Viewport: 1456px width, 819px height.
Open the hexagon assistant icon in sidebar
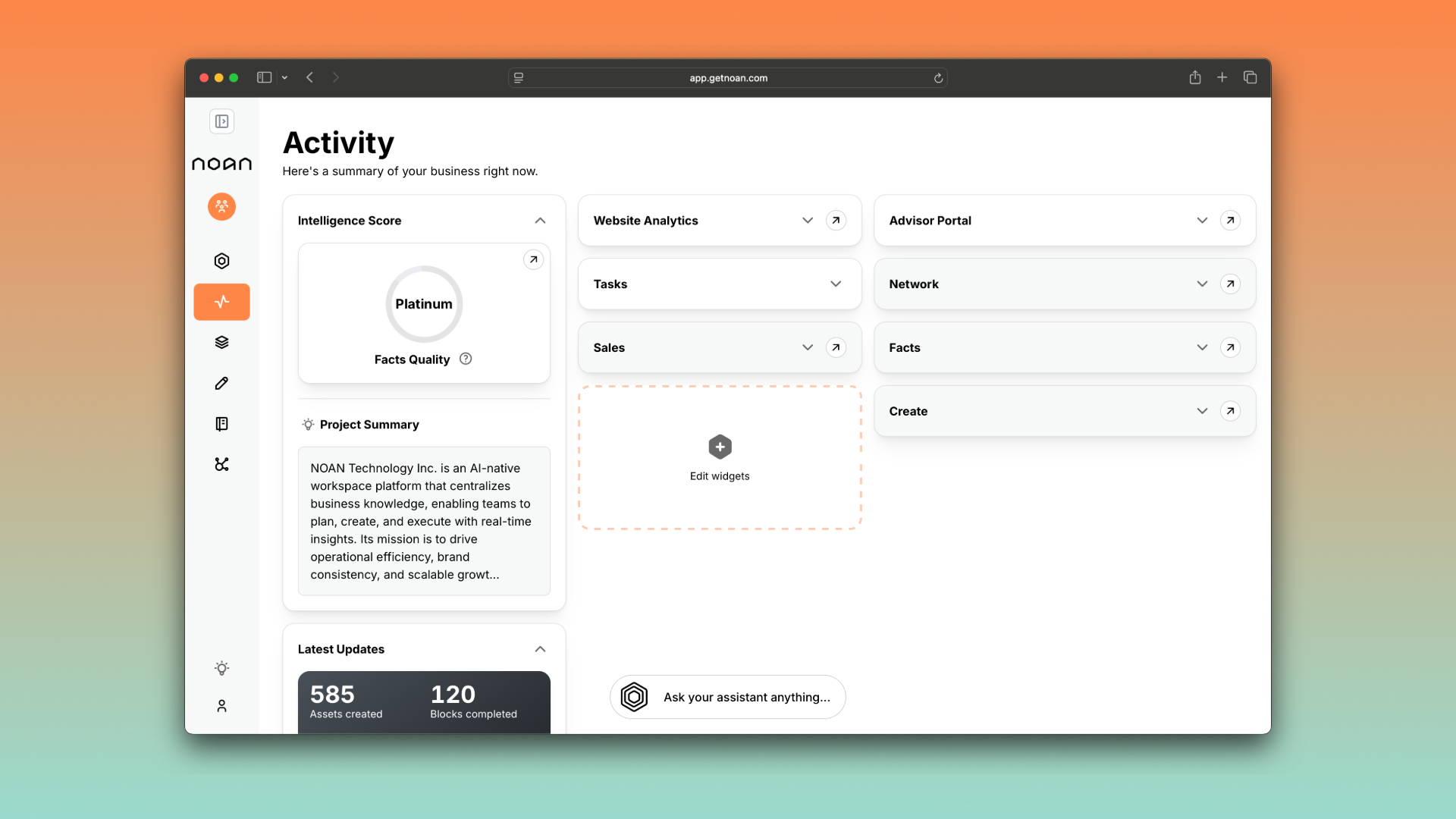coord(221,261)
